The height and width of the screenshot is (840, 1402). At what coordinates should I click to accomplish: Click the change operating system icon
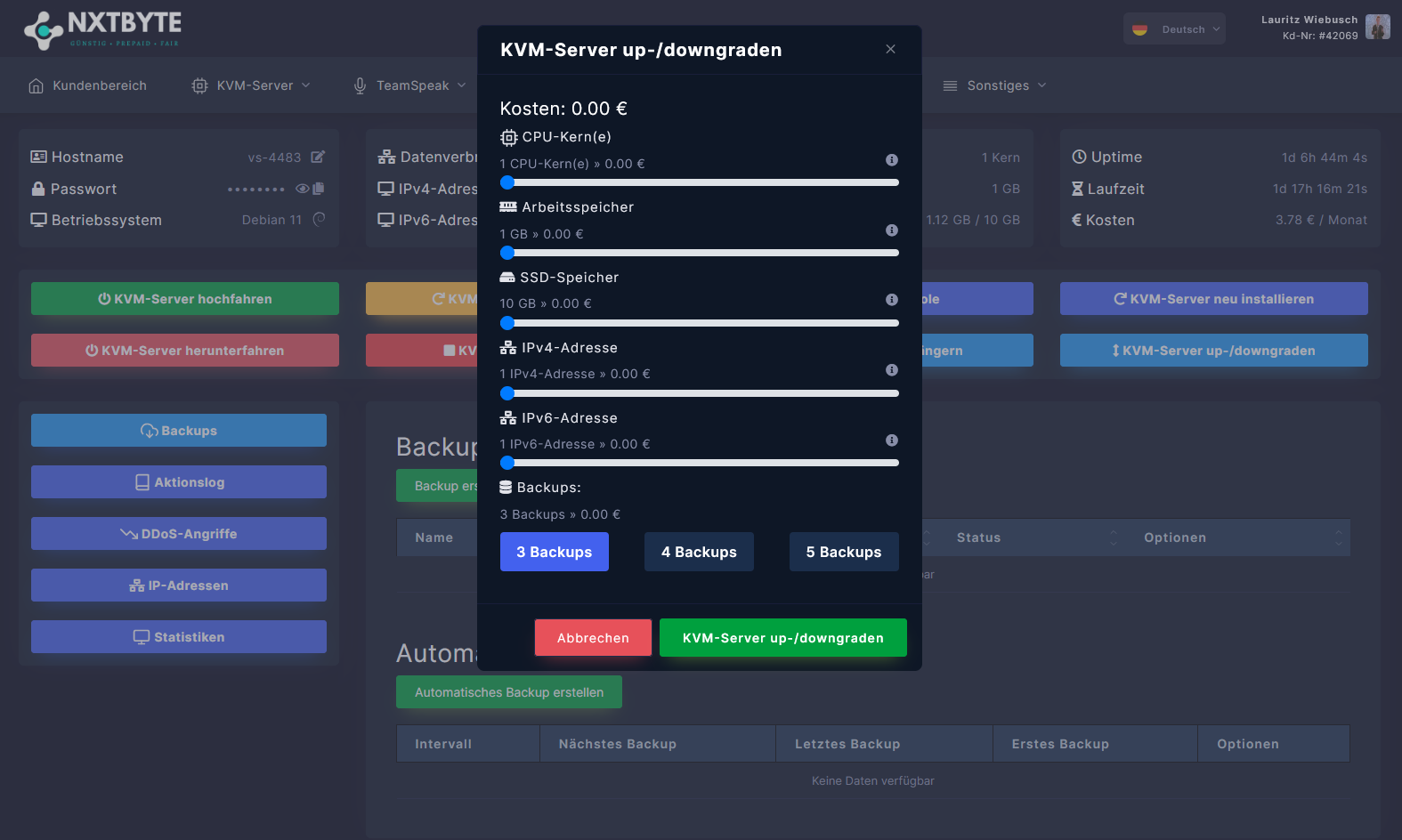[x=319, y=220]
